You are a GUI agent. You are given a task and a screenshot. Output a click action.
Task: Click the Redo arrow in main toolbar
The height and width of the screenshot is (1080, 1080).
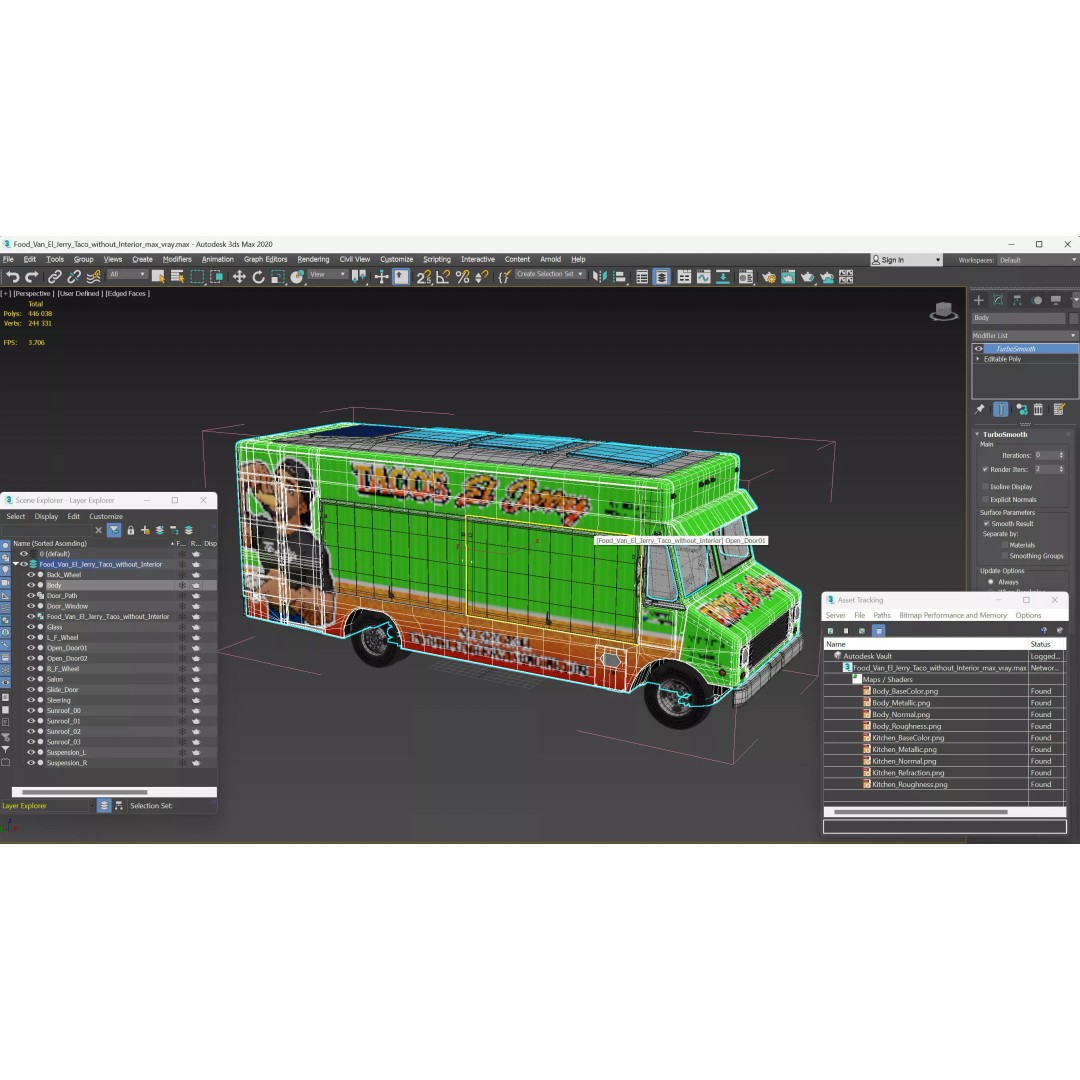point(32,277)
